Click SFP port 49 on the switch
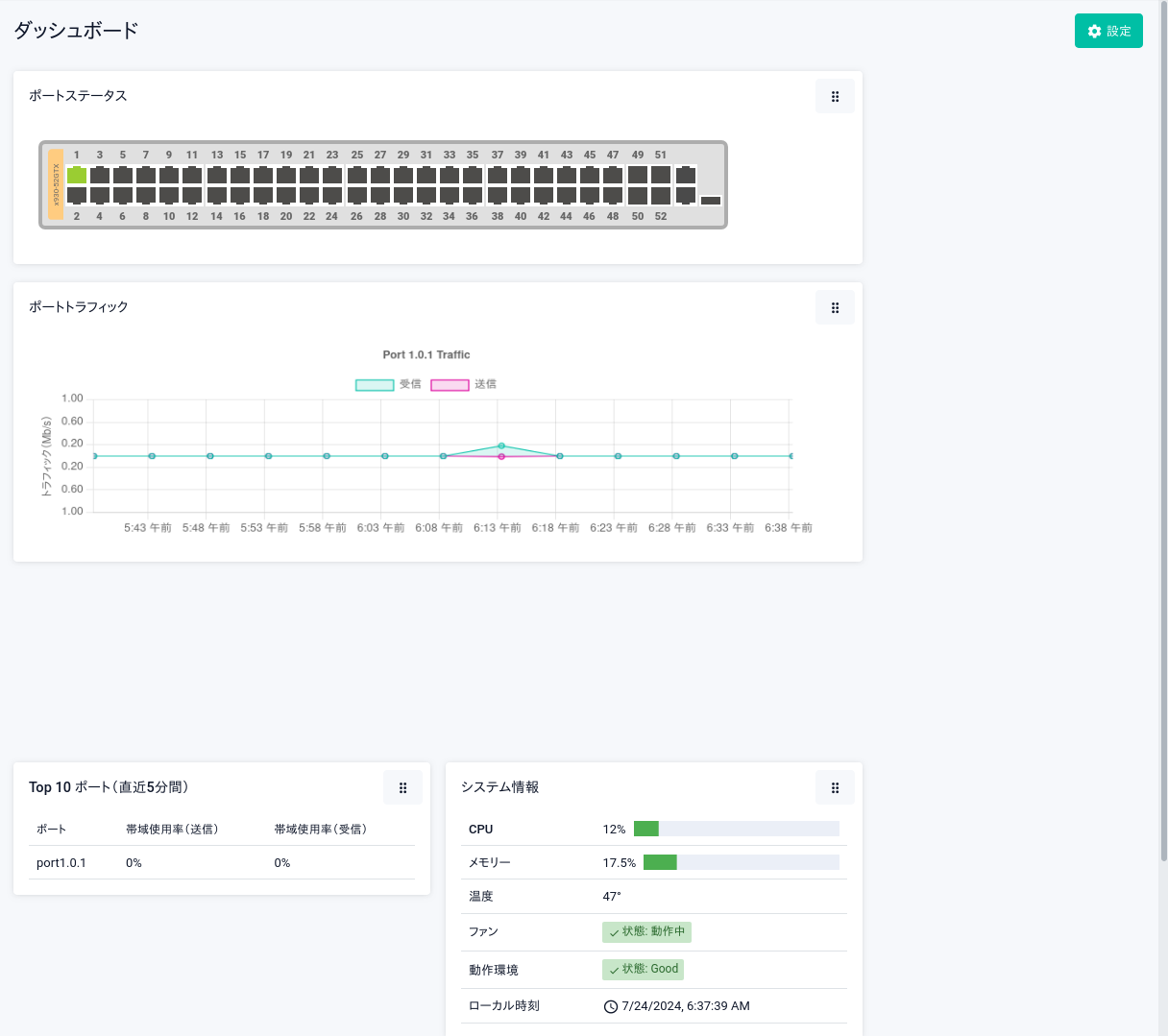The height and width of the screenshot is (1036, 1168). (x=638, y=175)
